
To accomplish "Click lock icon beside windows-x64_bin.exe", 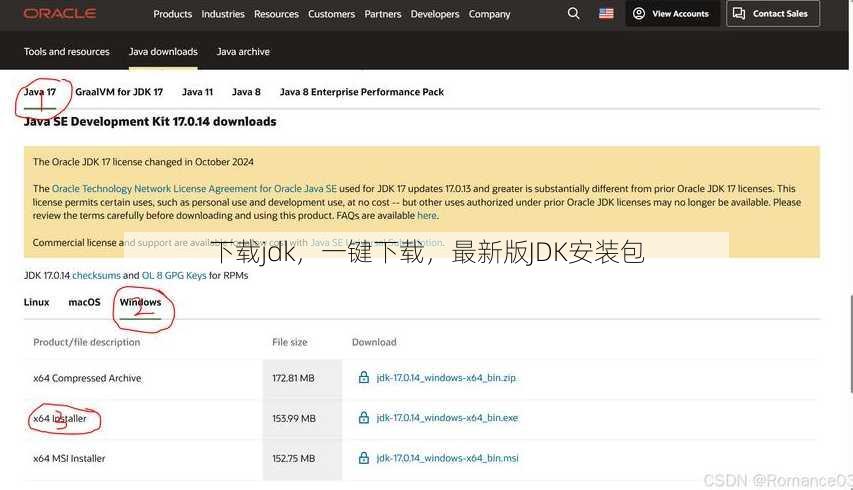I will (364, 417).
